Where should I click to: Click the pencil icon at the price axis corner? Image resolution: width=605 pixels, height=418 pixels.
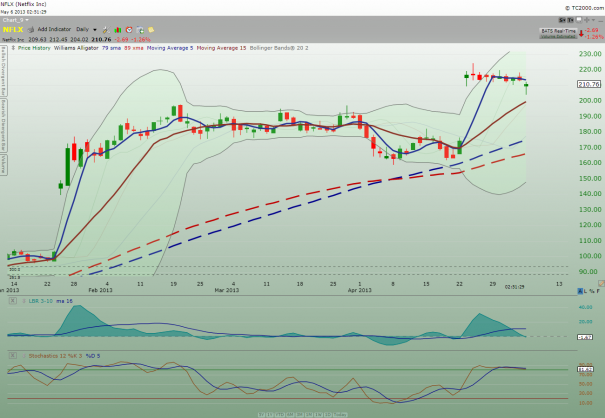pyautogui.click(x=601, y=283)
